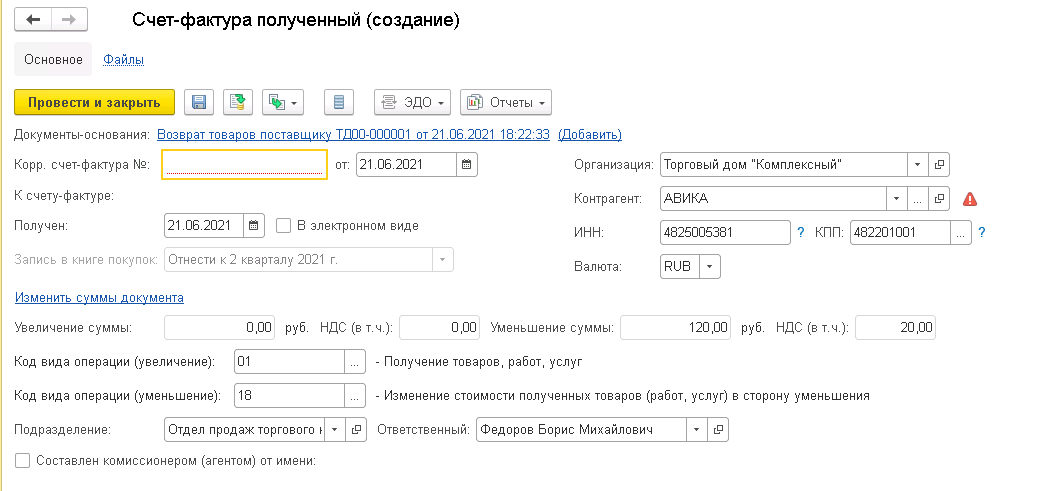Click the document movements list icon

coord(339,102)
